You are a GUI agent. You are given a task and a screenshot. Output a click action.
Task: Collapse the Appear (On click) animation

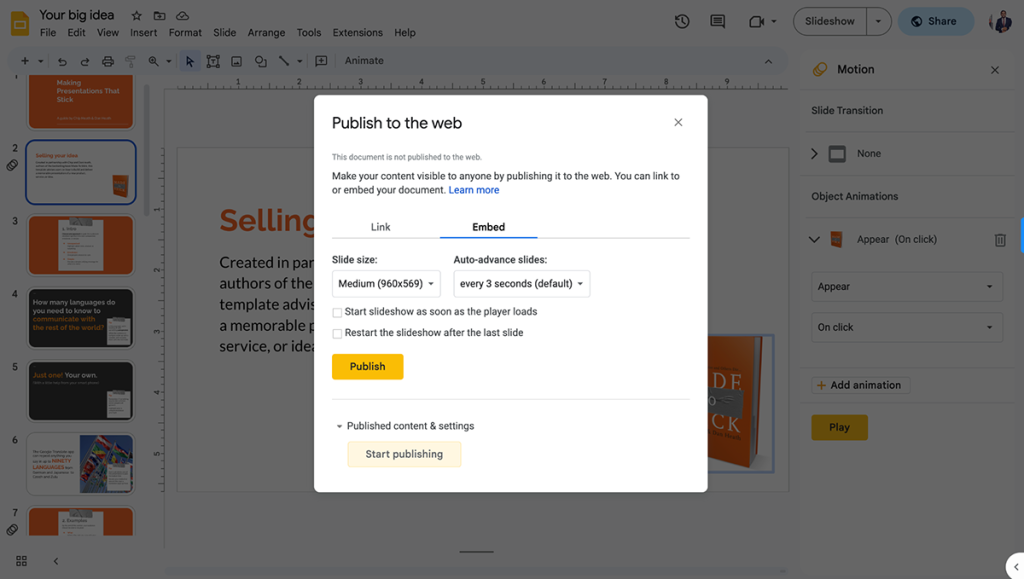[x=814, y=240]
